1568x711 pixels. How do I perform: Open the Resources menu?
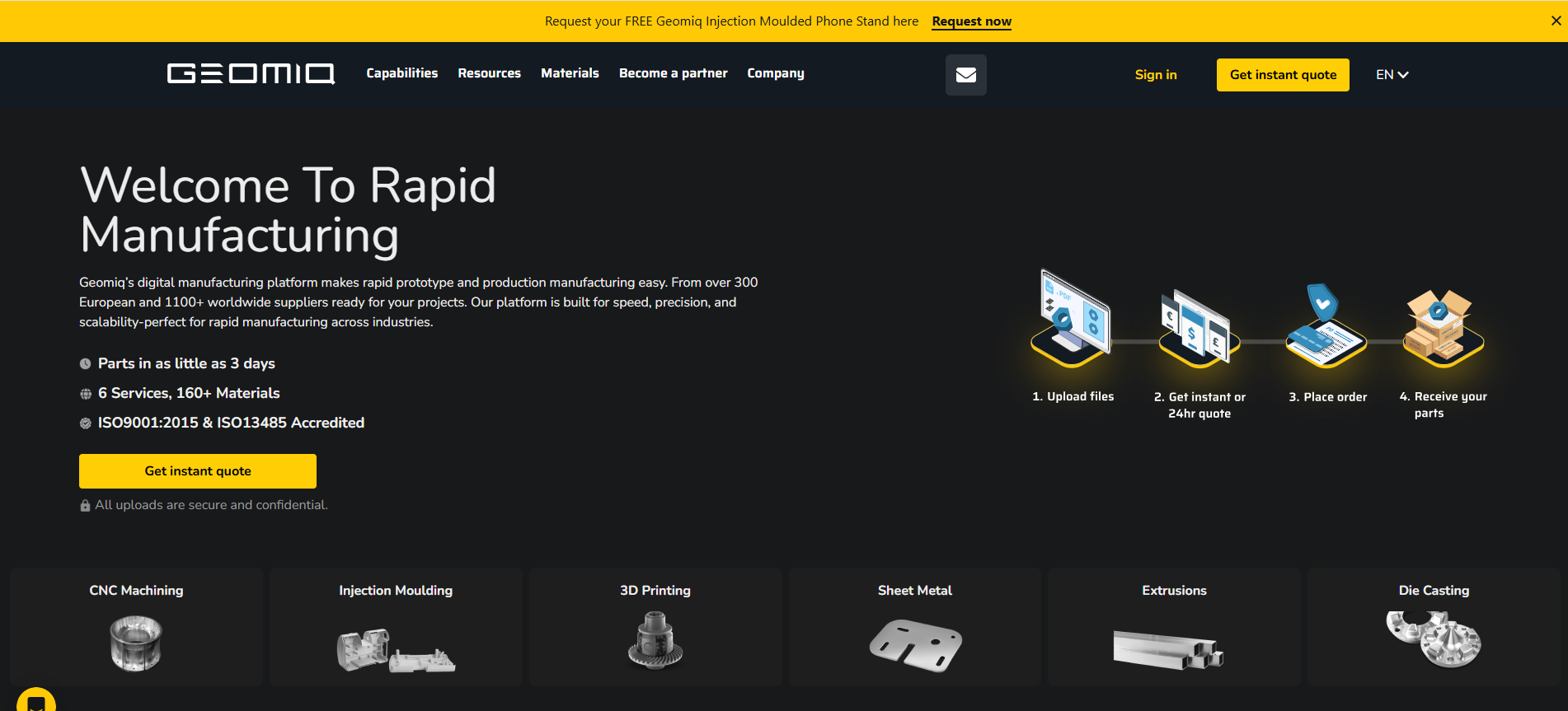[489, 73]
